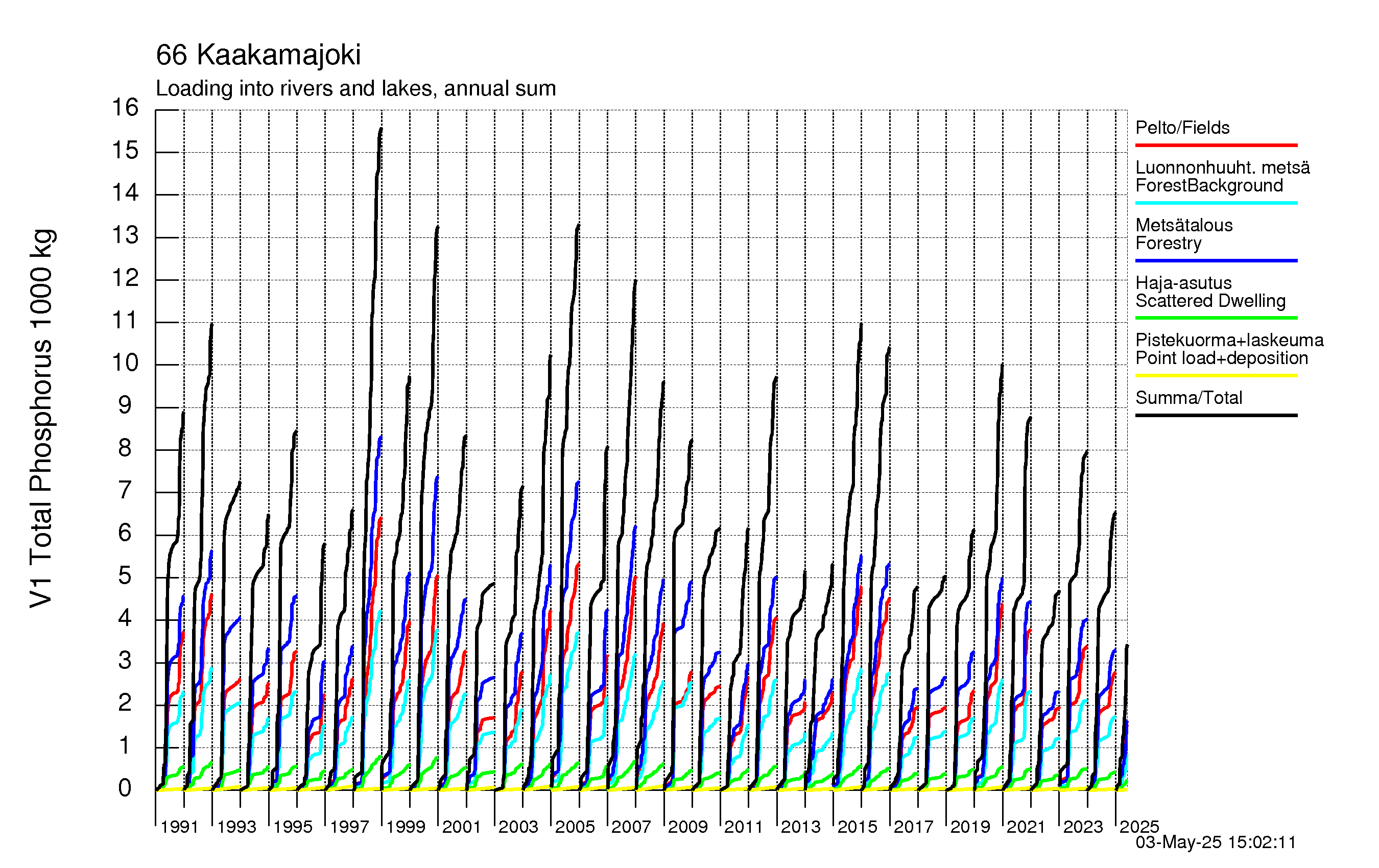Screen dimensions: 1379x868
Task: Click the blue Forestry legend line
Action: pyautogui.click(x=1217, y=260)
